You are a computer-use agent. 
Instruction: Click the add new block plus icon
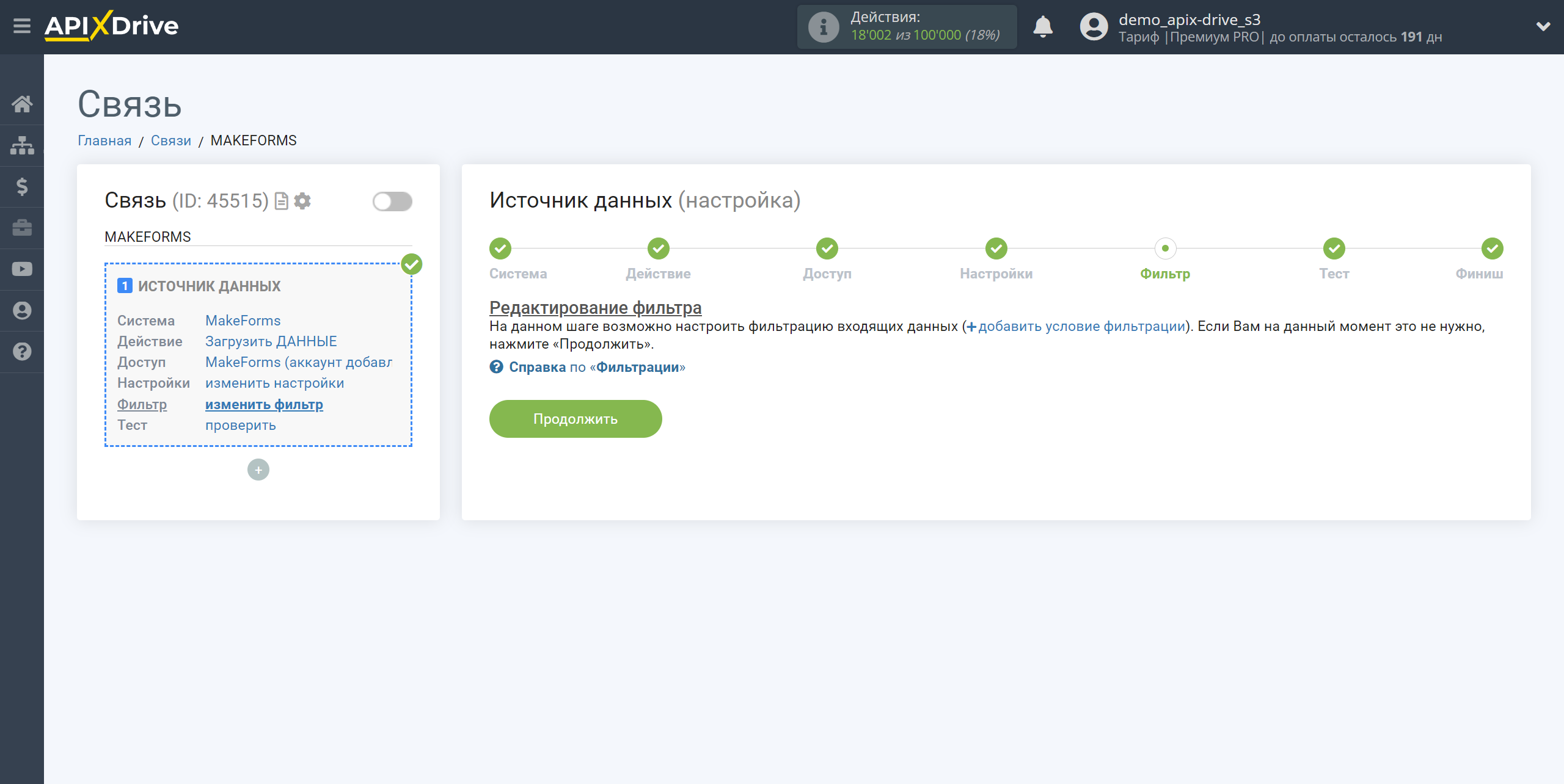(x=258, y=470)
